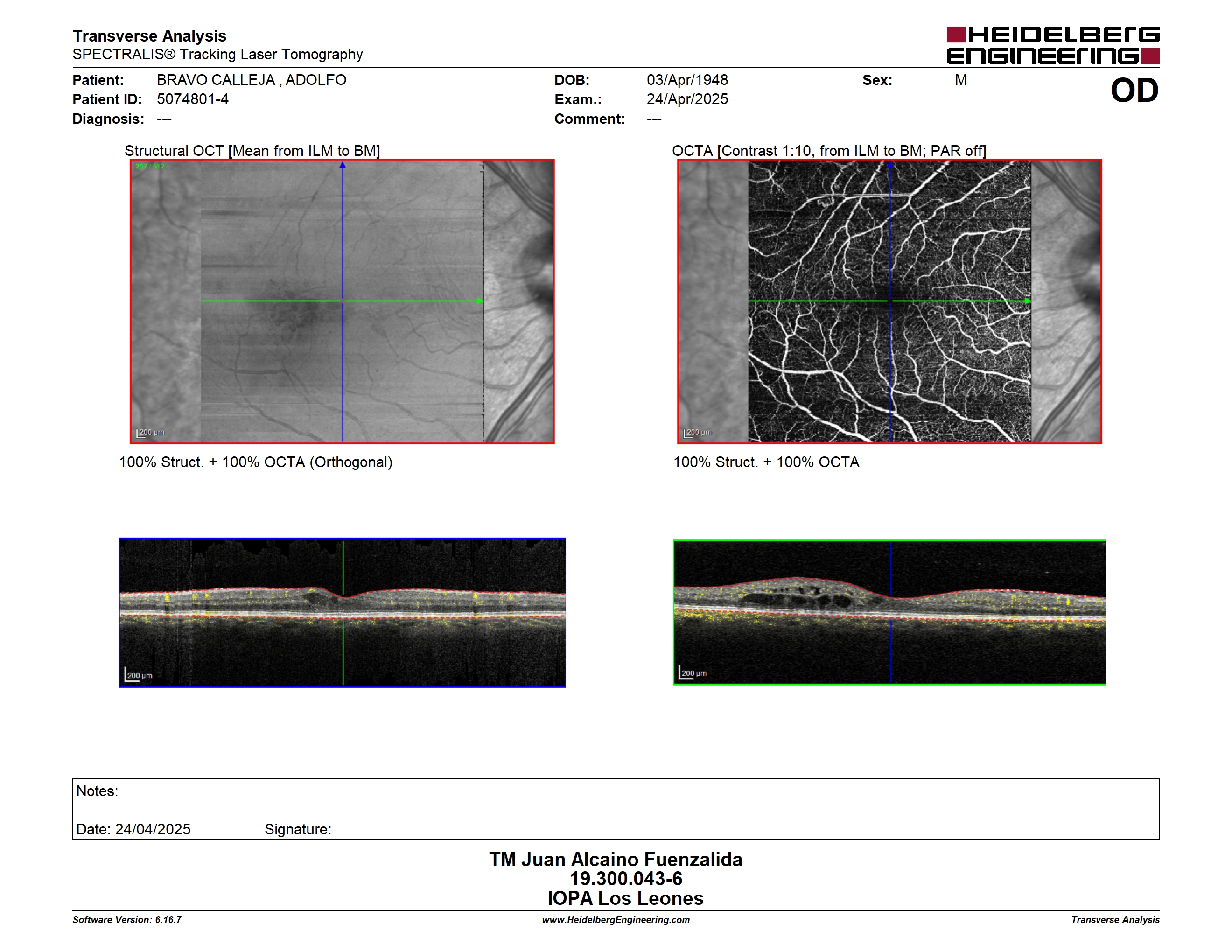Click the green arrowhead in OCTA image
The image size is (1232, 952).
[1027, 301]
